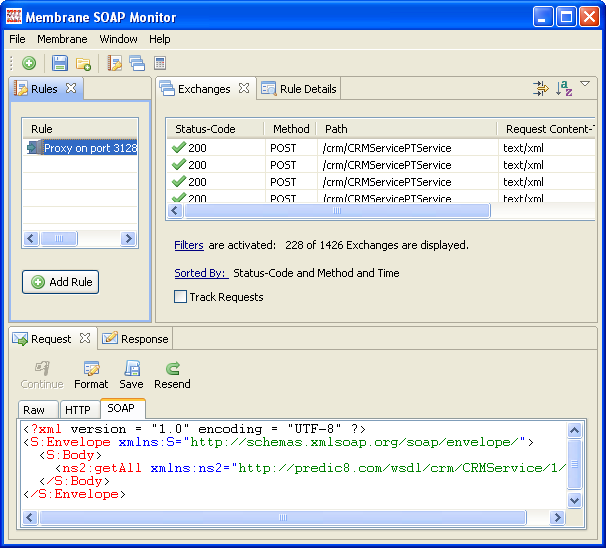
Task: Click the table view toolbar icon
Action: coord(160,63)
